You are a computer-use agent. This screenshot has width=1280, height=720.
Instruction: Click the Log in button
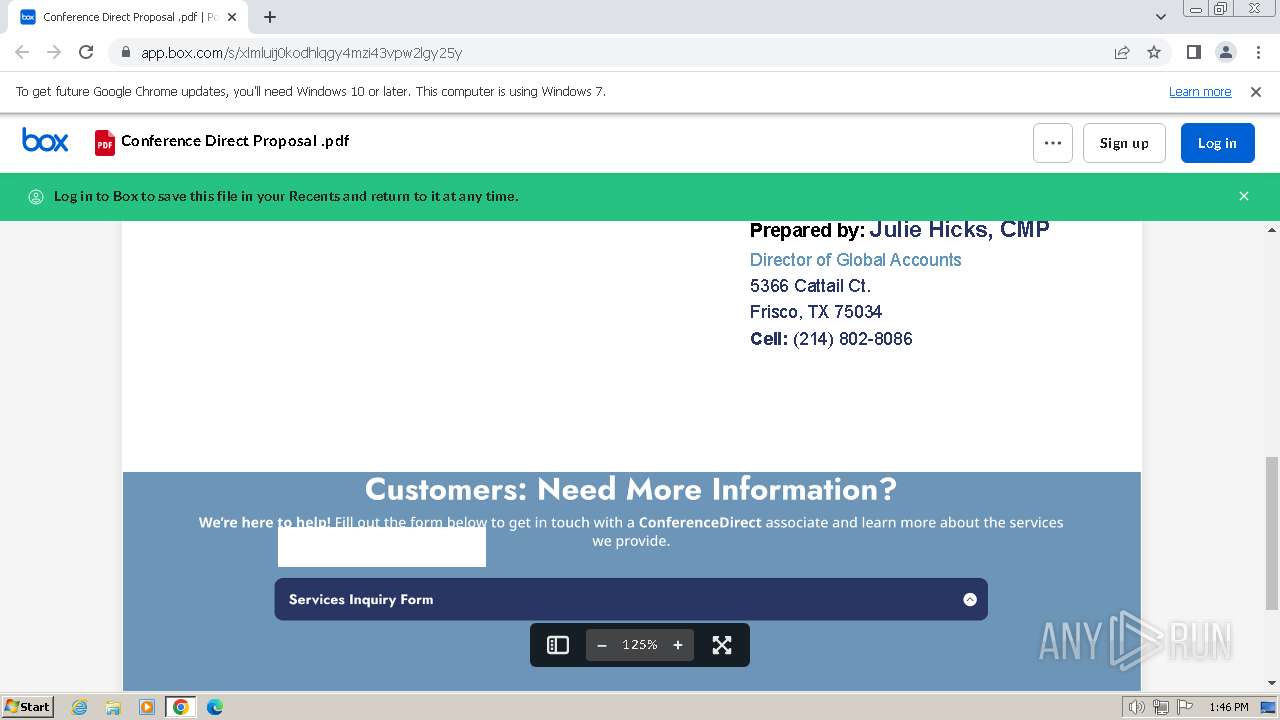(x=1217, y=143)
